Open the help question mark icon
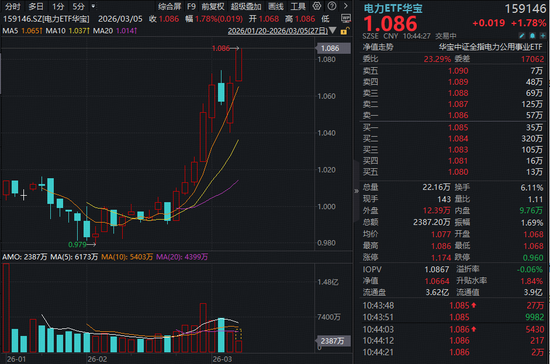 point(332,6)
